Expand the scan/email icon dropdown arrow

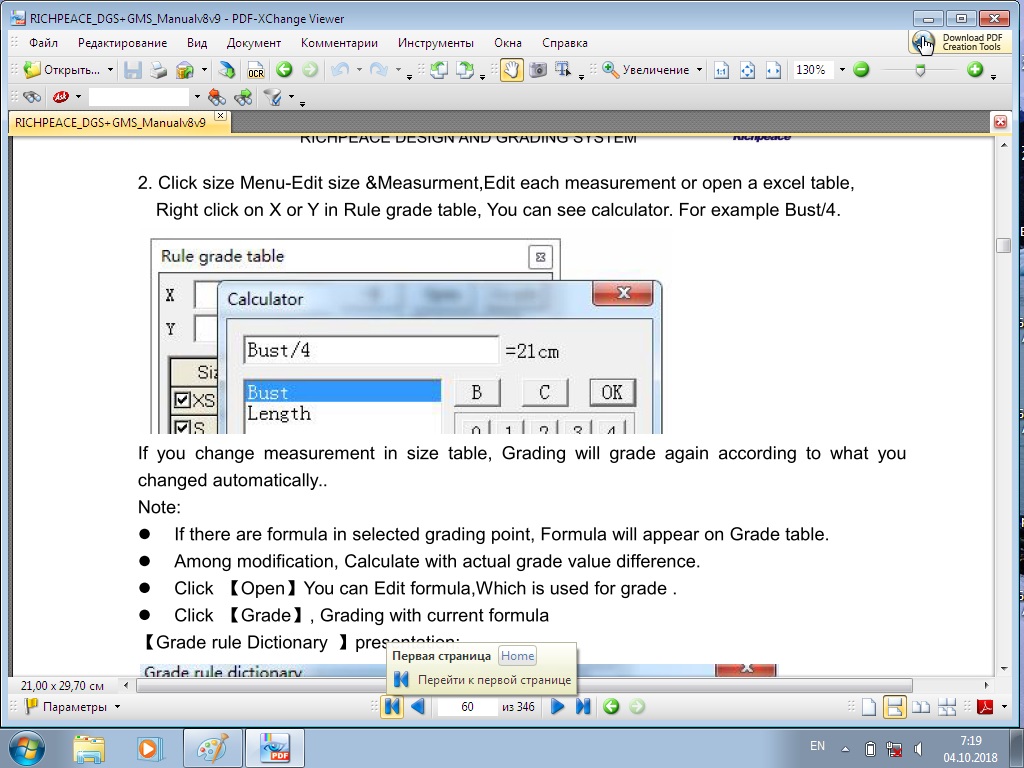(204, 70)
